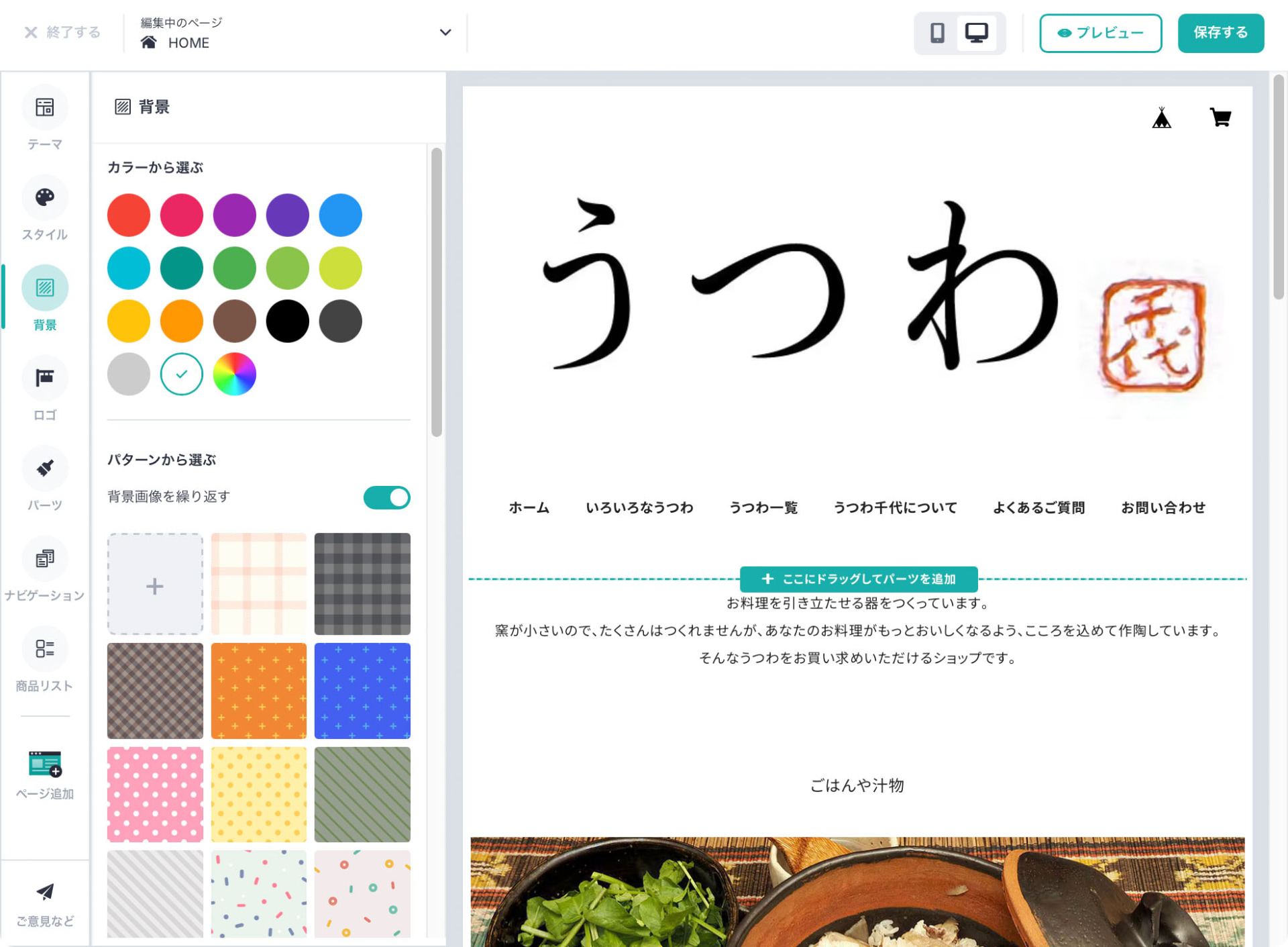Select the light gray color swatch
1288x947 pixels.
tap(129, 375)
